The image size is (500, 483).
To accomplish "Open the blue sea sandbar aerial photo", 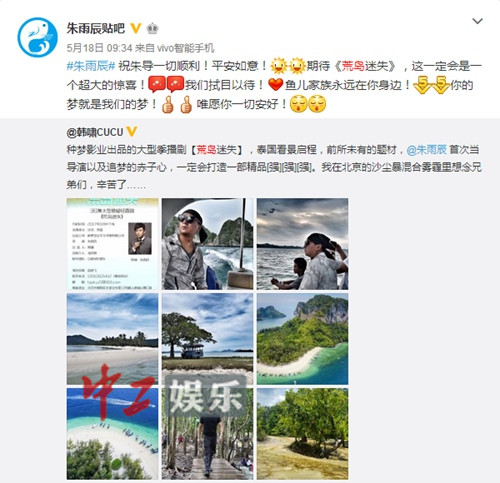I will coord(112,434).
